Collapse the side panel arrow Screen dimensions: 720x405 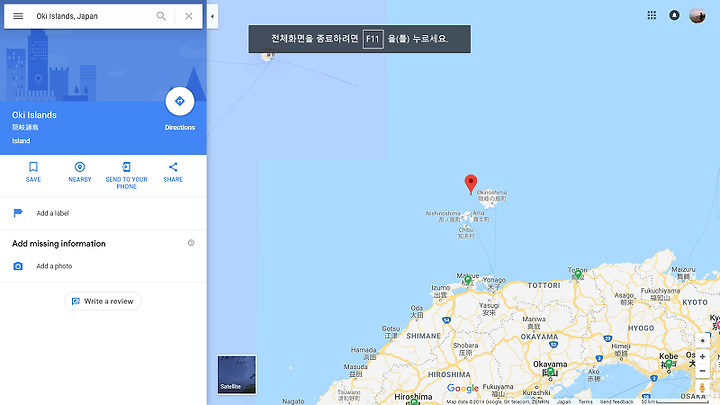click(x=212, y=17)
